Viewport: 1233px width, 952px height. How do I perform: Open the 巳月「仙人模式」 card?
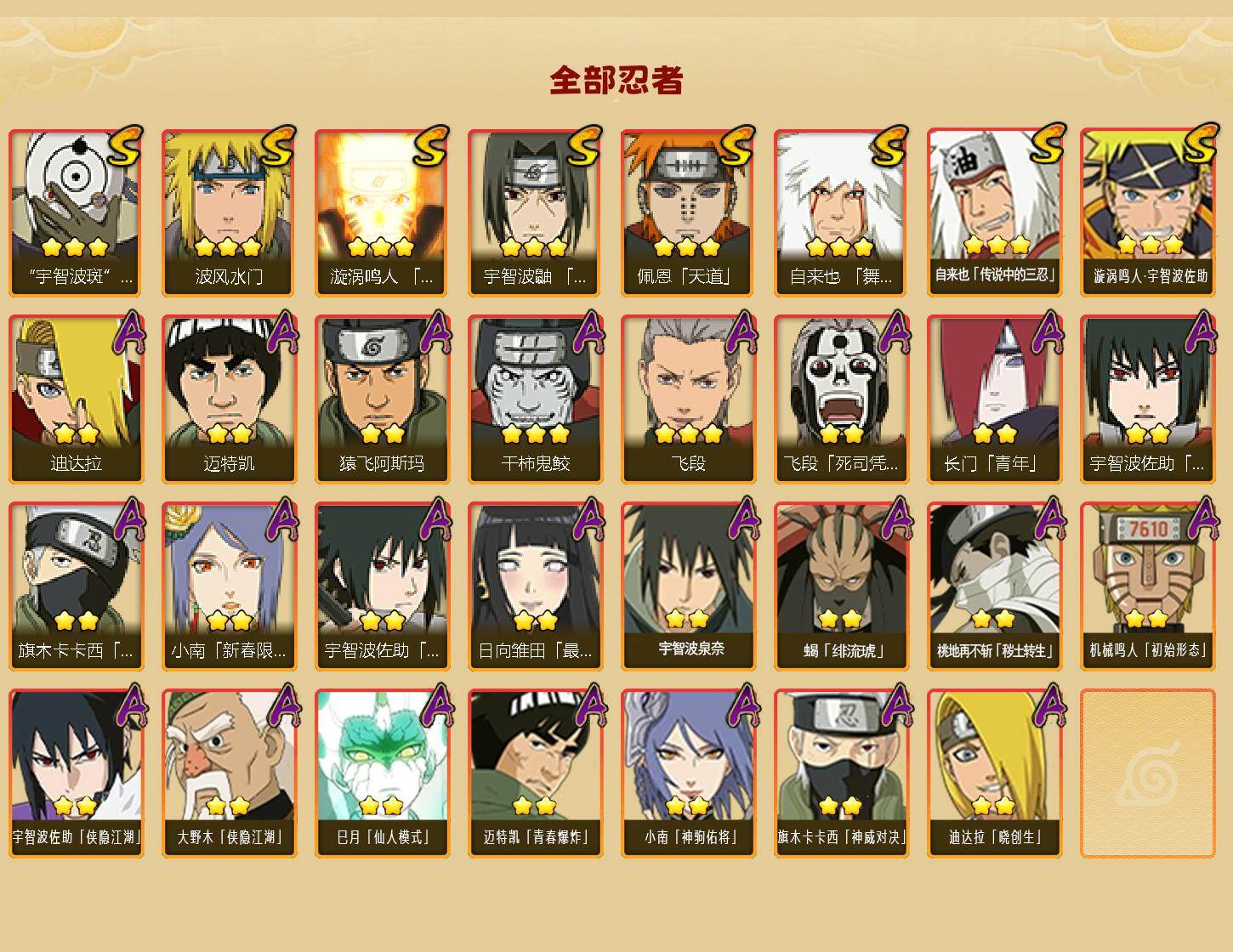382,773
